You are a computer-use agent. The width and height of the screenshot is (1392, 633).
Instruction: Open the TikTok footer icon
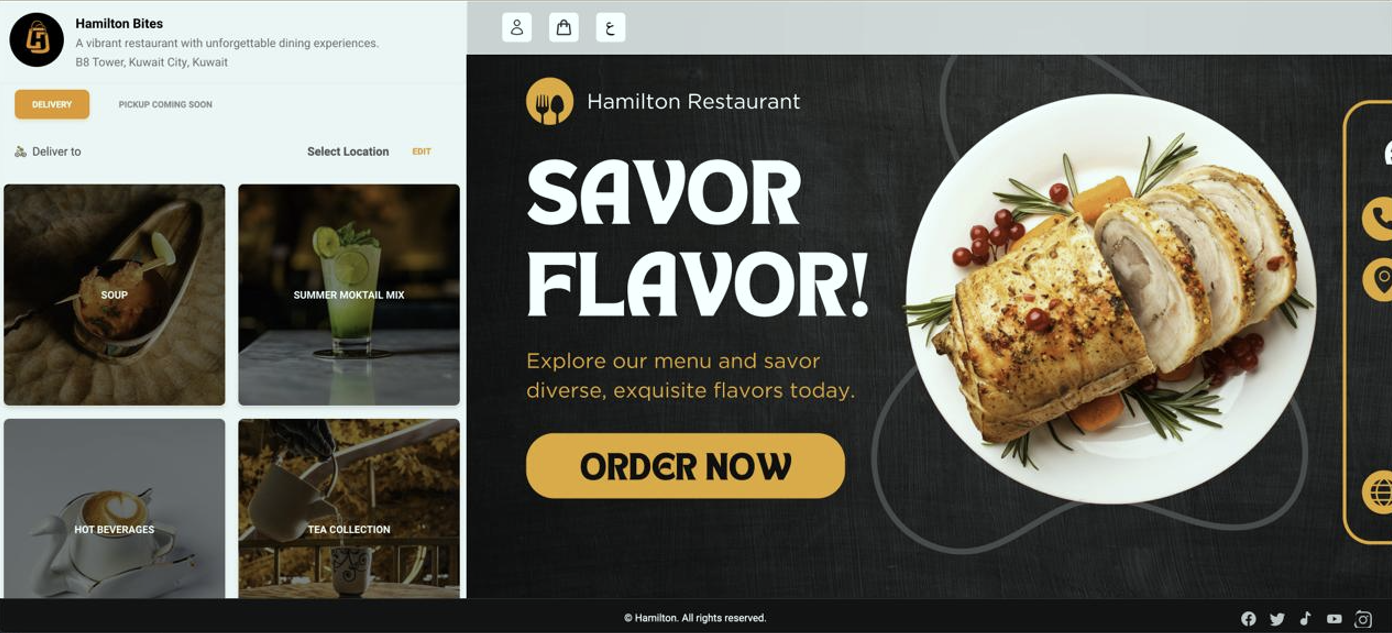(1305, 619)
